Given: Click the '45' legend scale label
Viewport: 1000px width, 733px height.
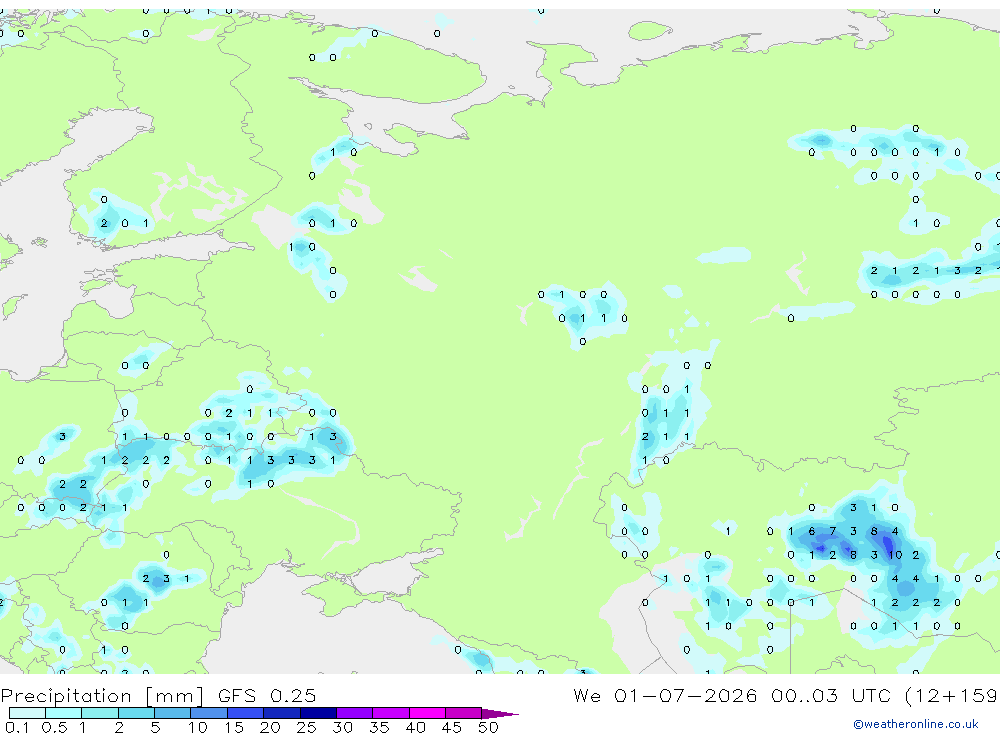Looking at the screenshot, I should [x=452, y=727].
